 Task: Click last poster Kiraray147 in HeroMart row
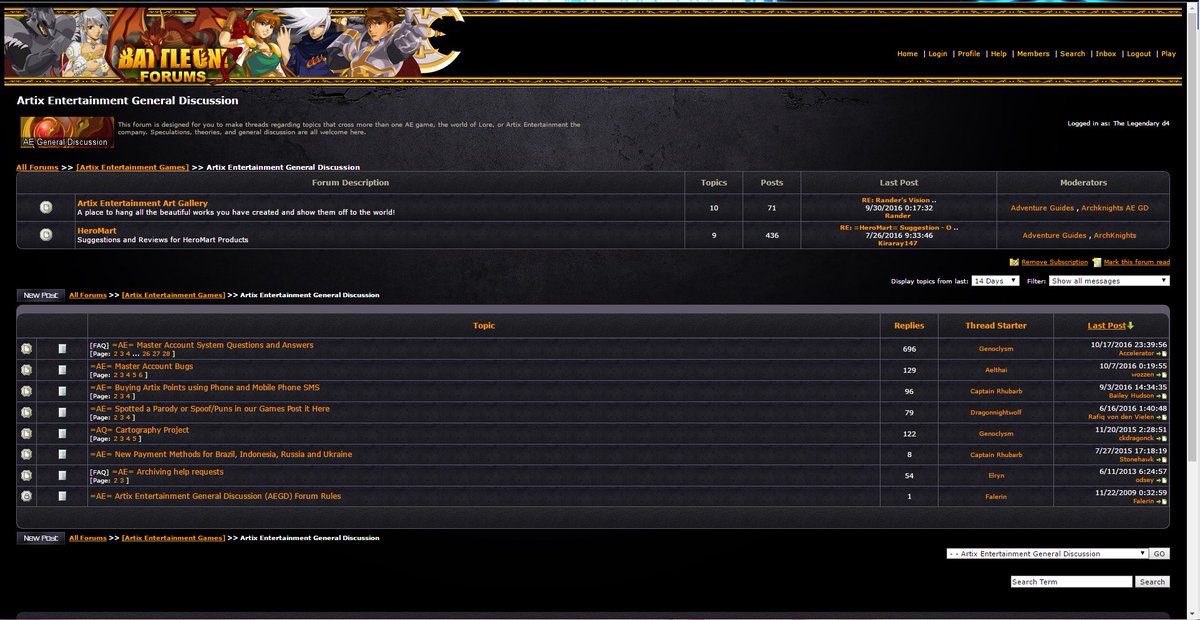pyautogui.click(x=898, y=243)
